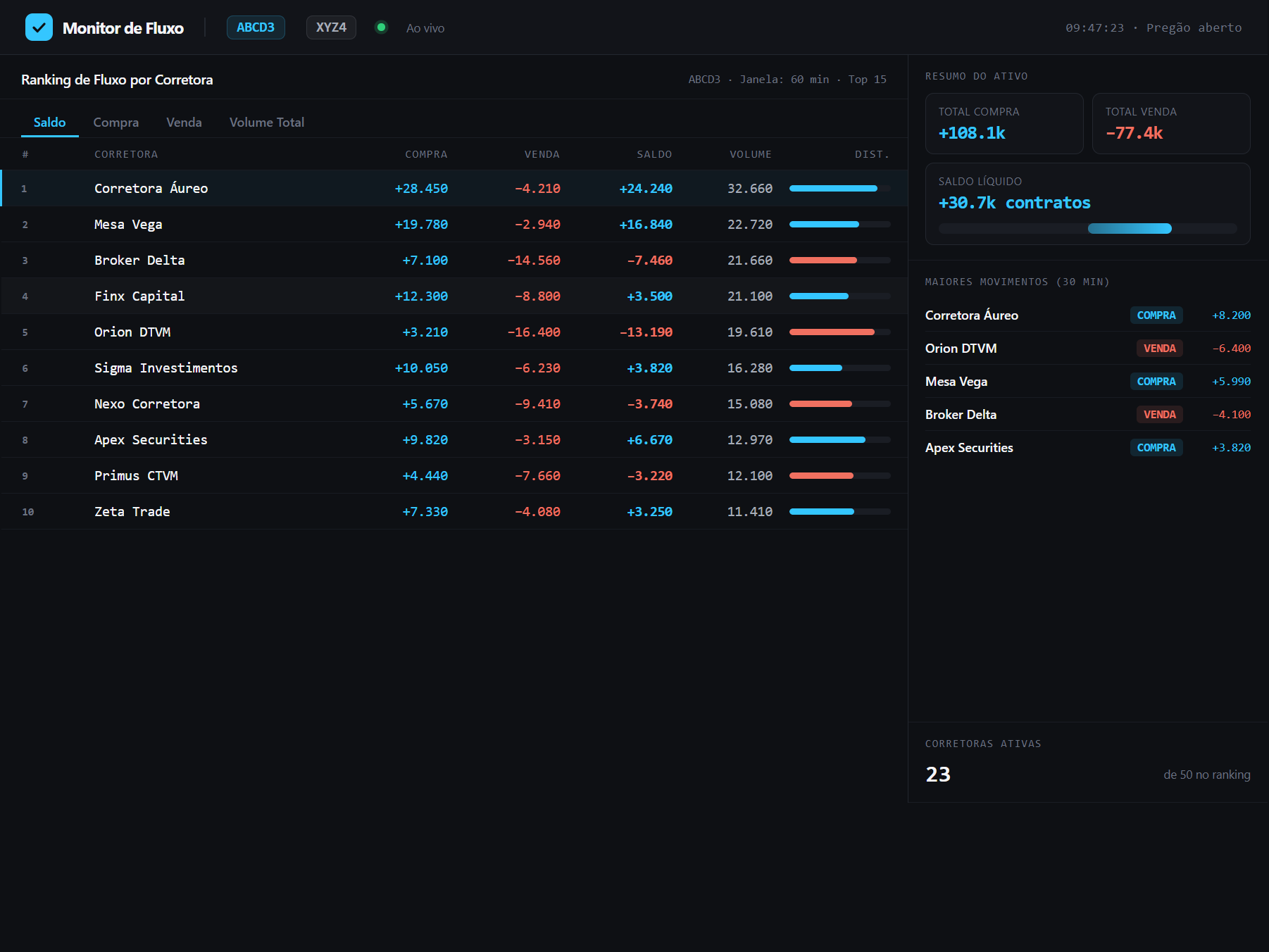Click the VENDA badge for Broker Delta
Screen dimensions: 1269x952
(x=1159, y=414)
